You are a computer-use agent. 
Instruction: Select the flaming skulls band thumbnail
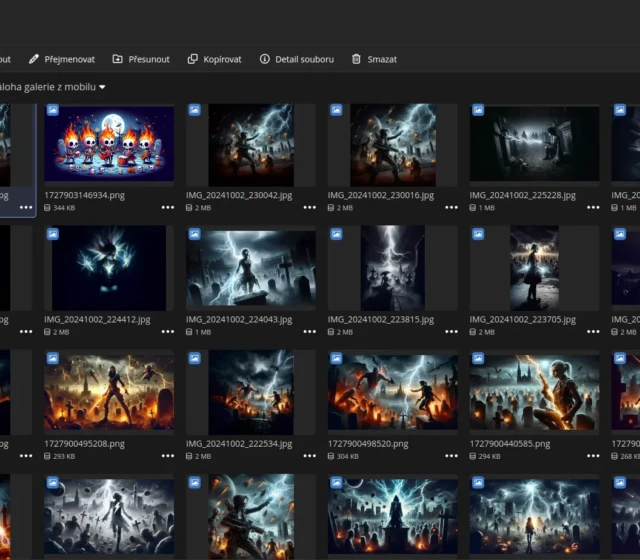109,145
